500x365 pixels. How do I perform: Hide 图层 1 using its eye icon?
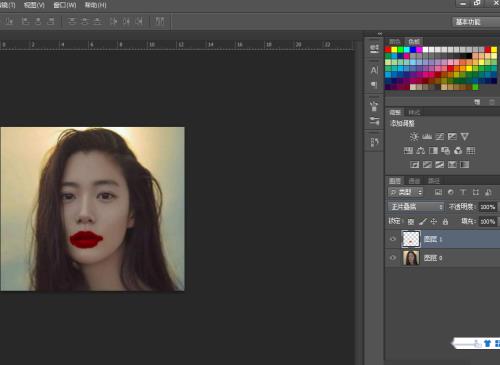click(393, 239)
